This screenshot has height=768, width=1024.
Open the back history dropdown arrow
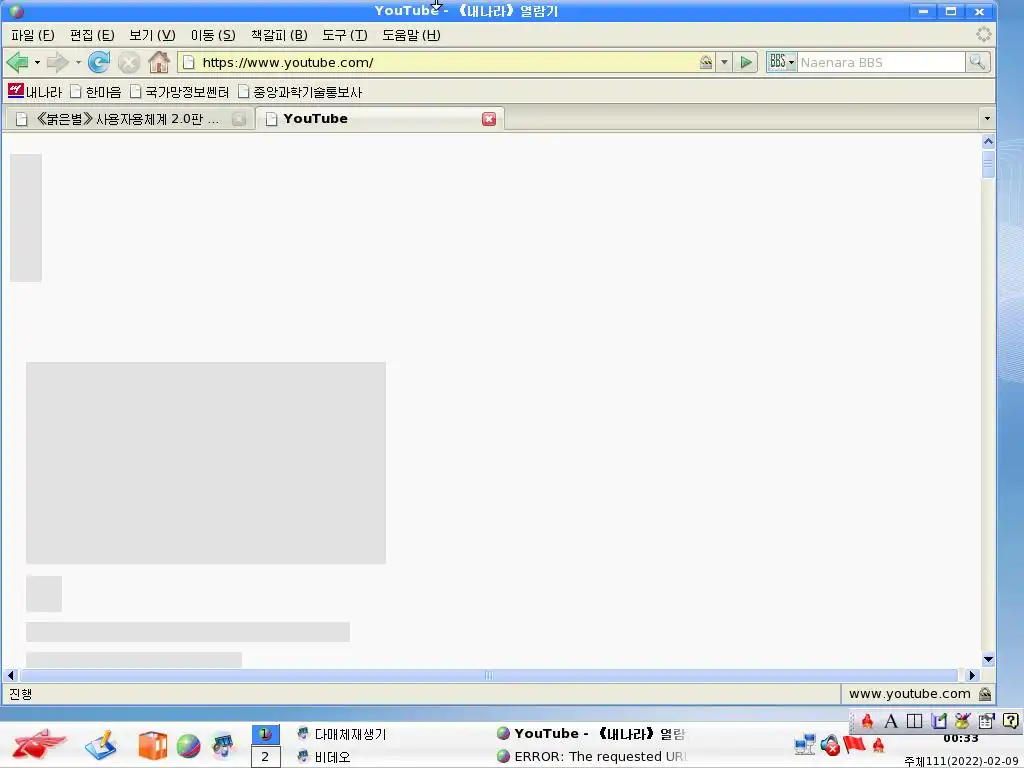click(37, 63)
